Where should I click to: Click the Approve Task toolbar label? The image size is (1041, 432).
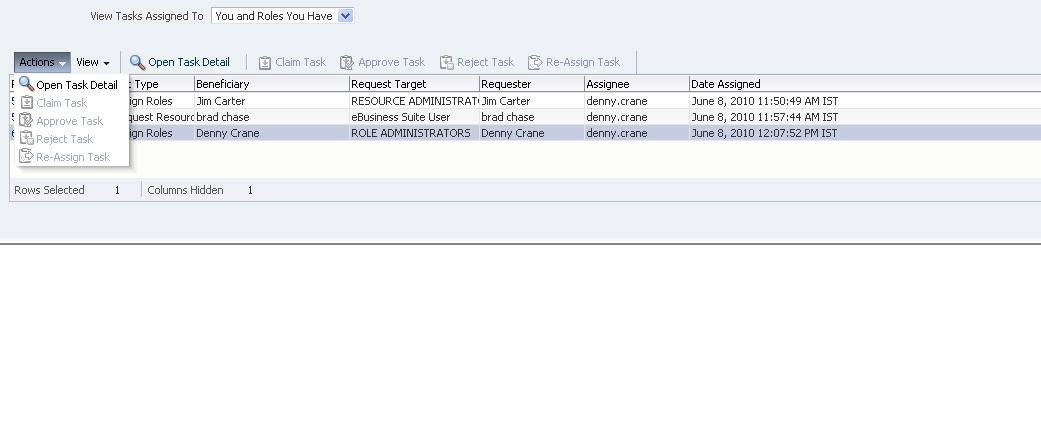pos(392,62)
